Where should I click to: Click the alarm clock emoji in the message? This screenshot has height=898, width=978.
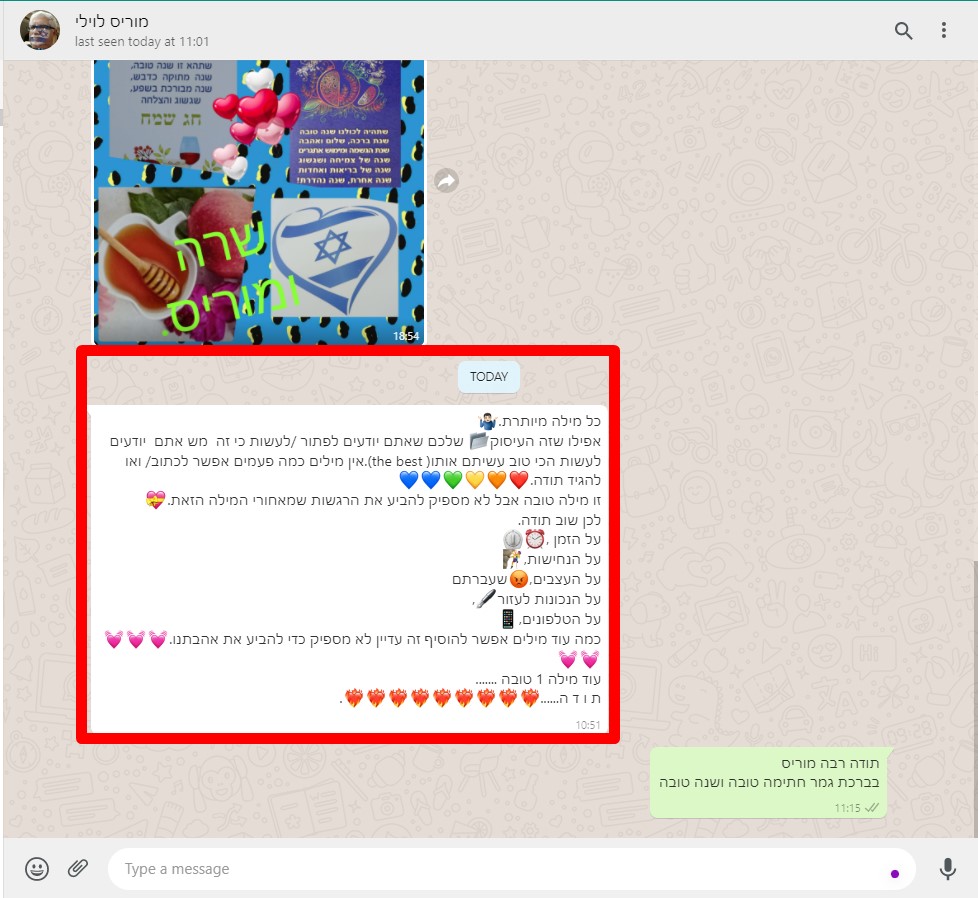(535, 539)
